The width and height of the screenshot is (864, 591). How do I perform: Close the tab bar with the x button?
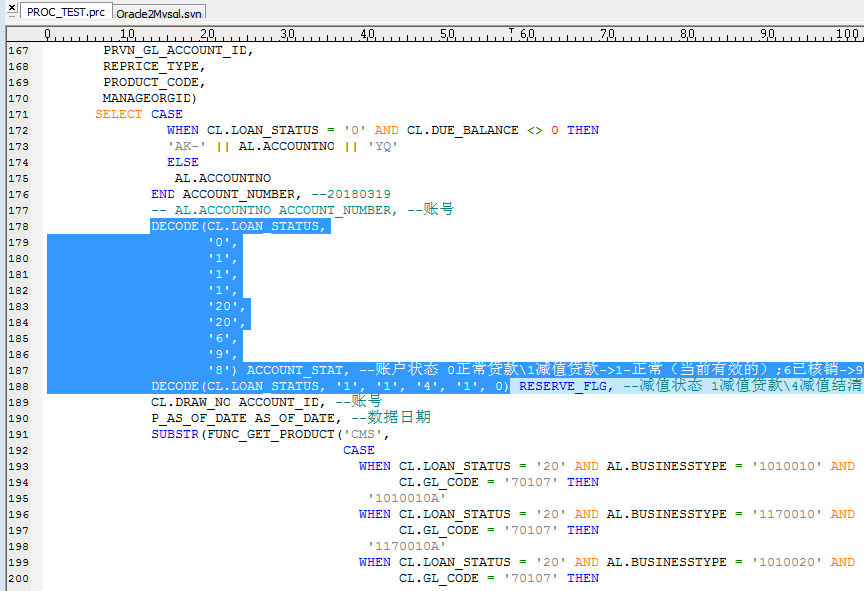[x=12, y=8]
